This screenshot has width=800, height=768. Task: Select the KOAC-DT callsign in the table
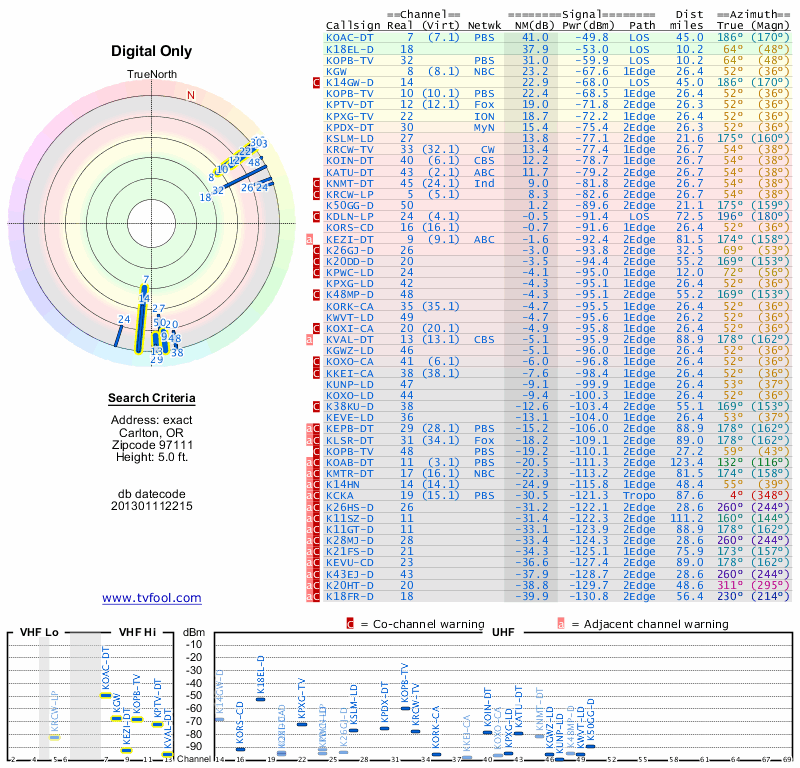point(350,37)
